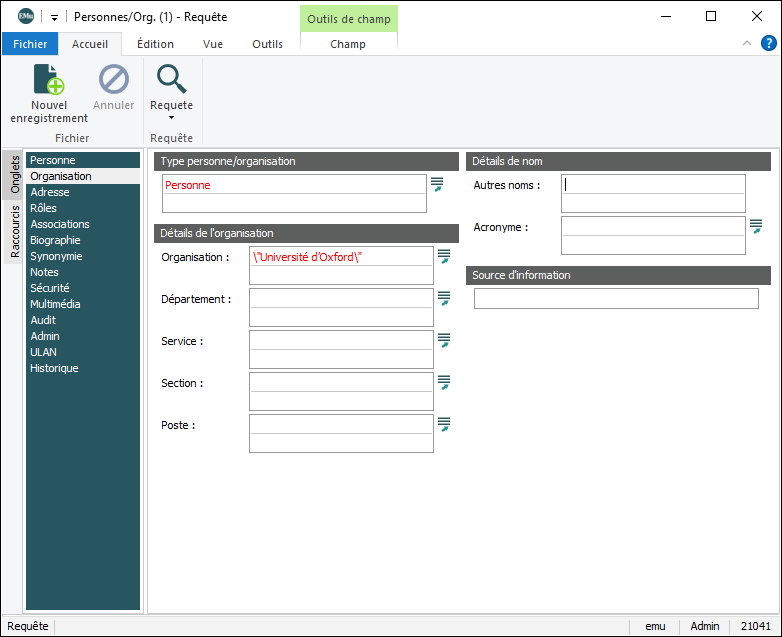Open the quick access toolbar dropdown
This screenshot has width=782, height=637.
point(54,17)
